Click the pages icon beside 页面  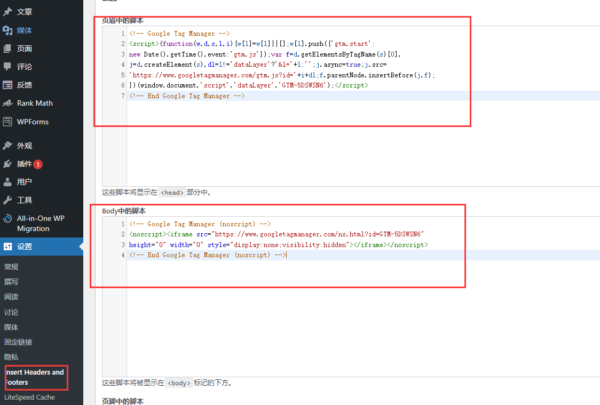pos(7,49)
